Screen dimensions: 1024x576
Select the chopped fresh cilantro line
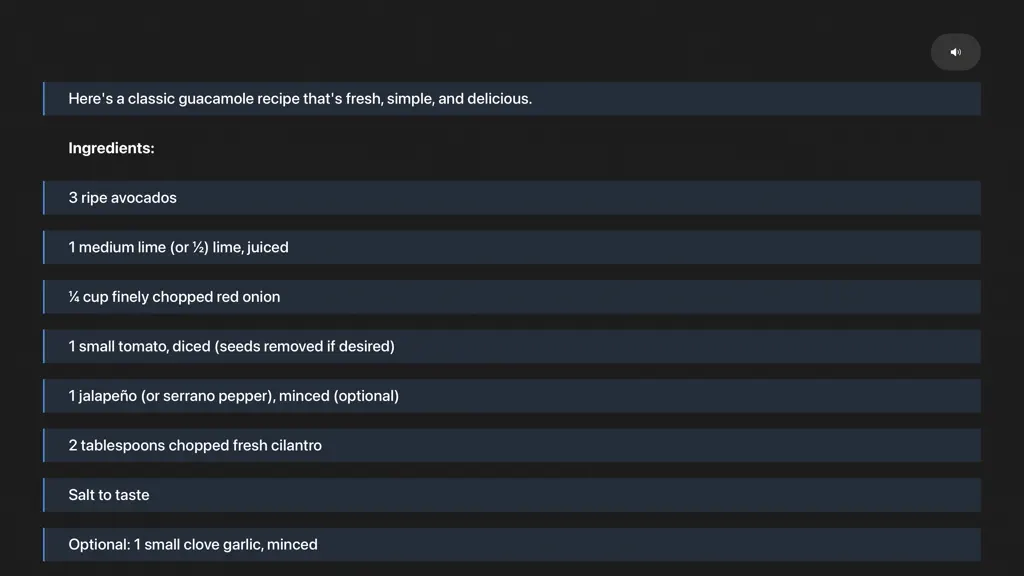click(x=512, y=445)
